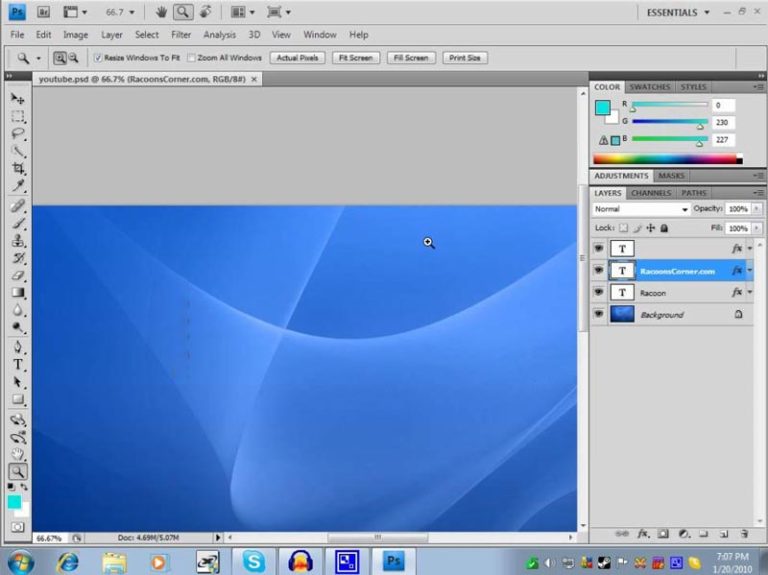Add a layer mask

pos(663,534)
